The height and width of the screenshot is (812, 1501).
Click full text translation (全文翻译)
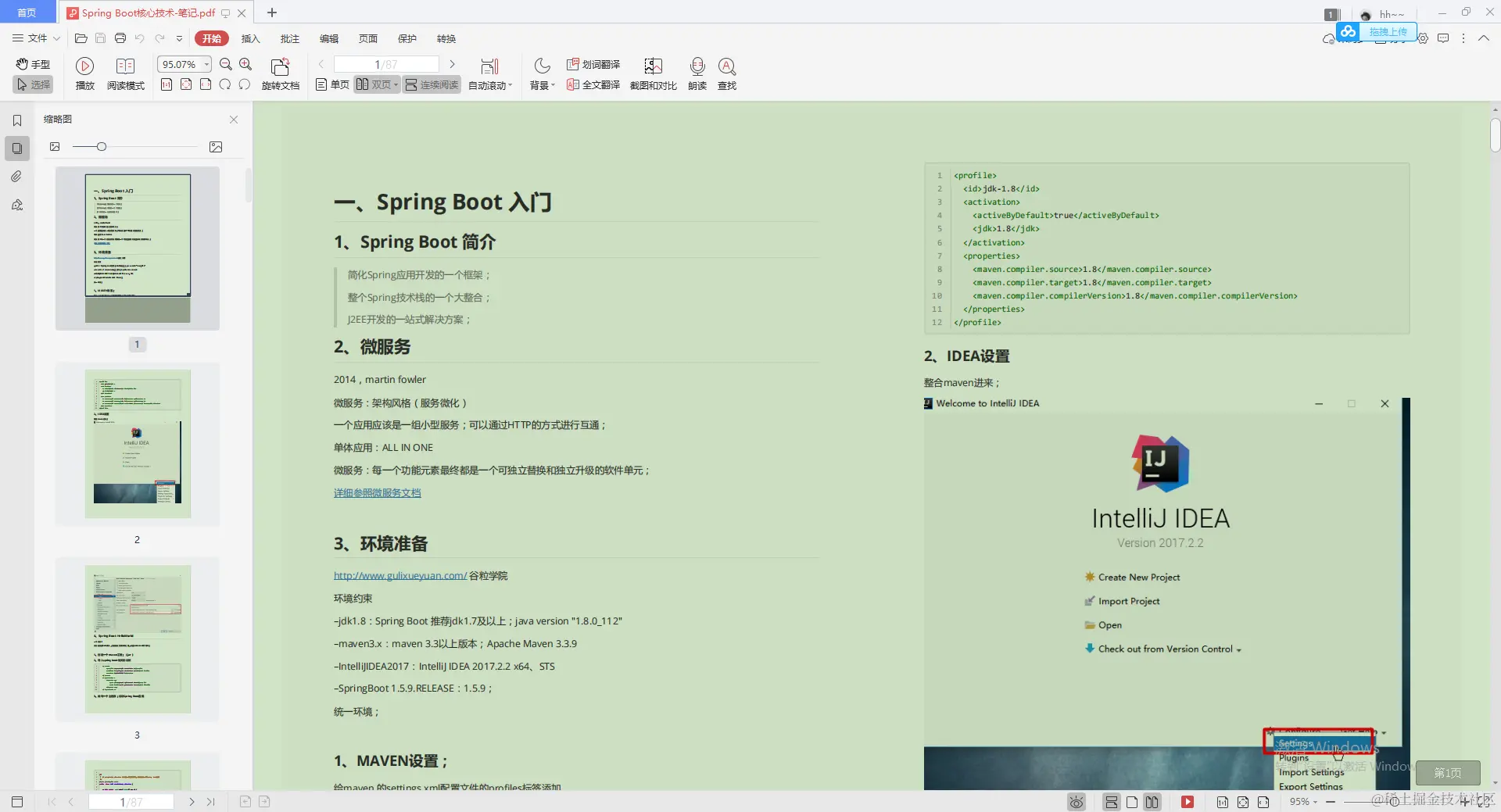pos(593,84)
